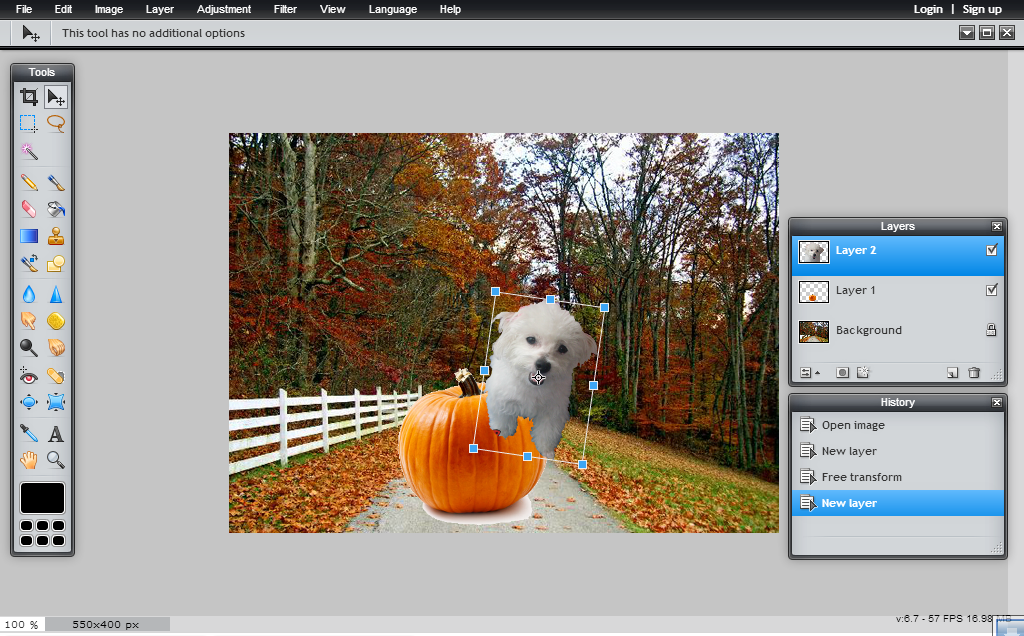The width and height of the screenshot is (1024, 636).
Task: Open the main foreground color swatch
Action: click(42, 498)
